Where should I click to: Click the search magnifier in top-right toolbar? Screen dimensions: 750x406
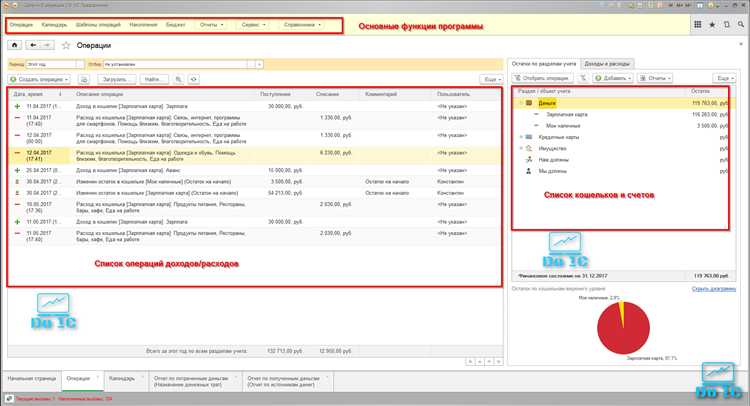pyautogui.click(x=740, y=24)
